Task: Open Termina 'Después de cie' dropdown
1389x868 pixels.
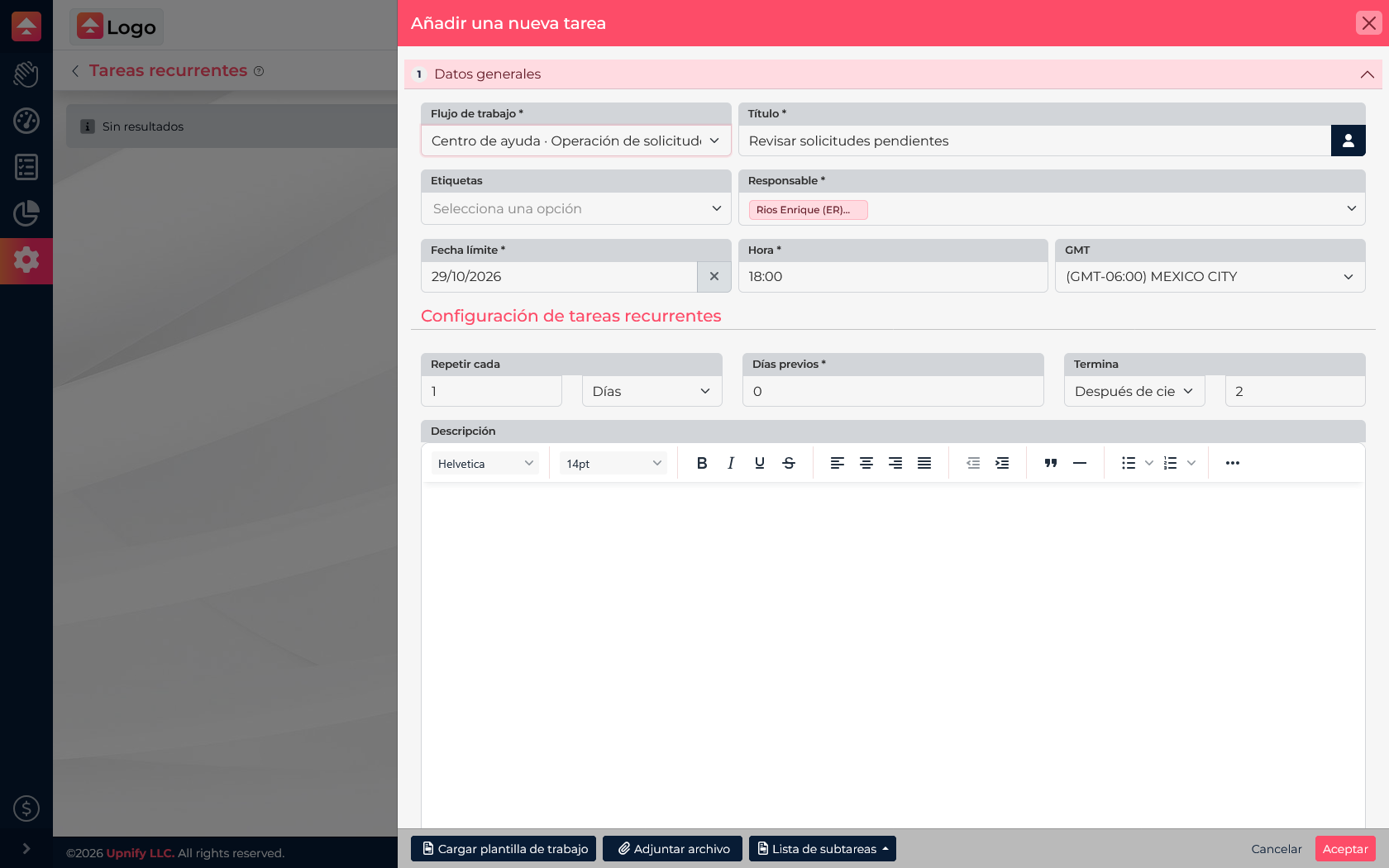Action: tap(1134, 391)
